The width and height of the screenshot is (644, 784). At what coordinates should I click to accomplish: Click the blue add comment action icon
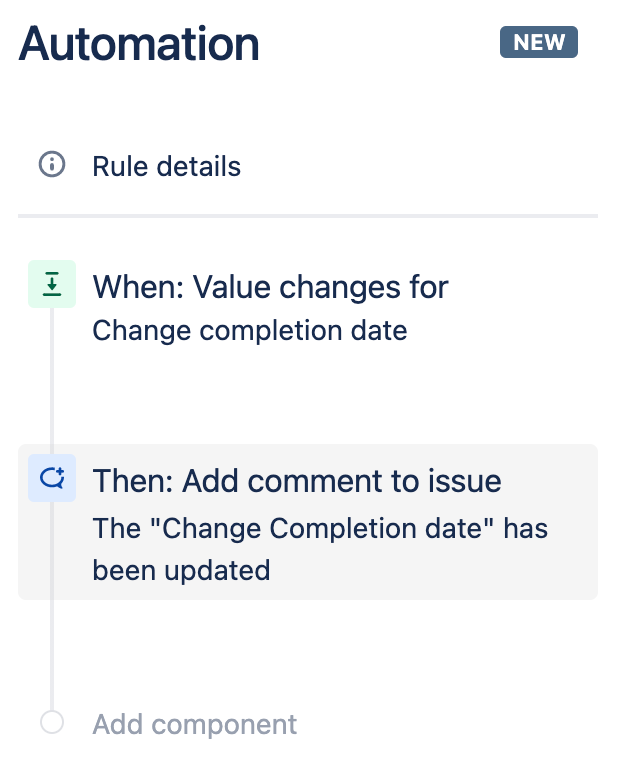pos(52,478)
